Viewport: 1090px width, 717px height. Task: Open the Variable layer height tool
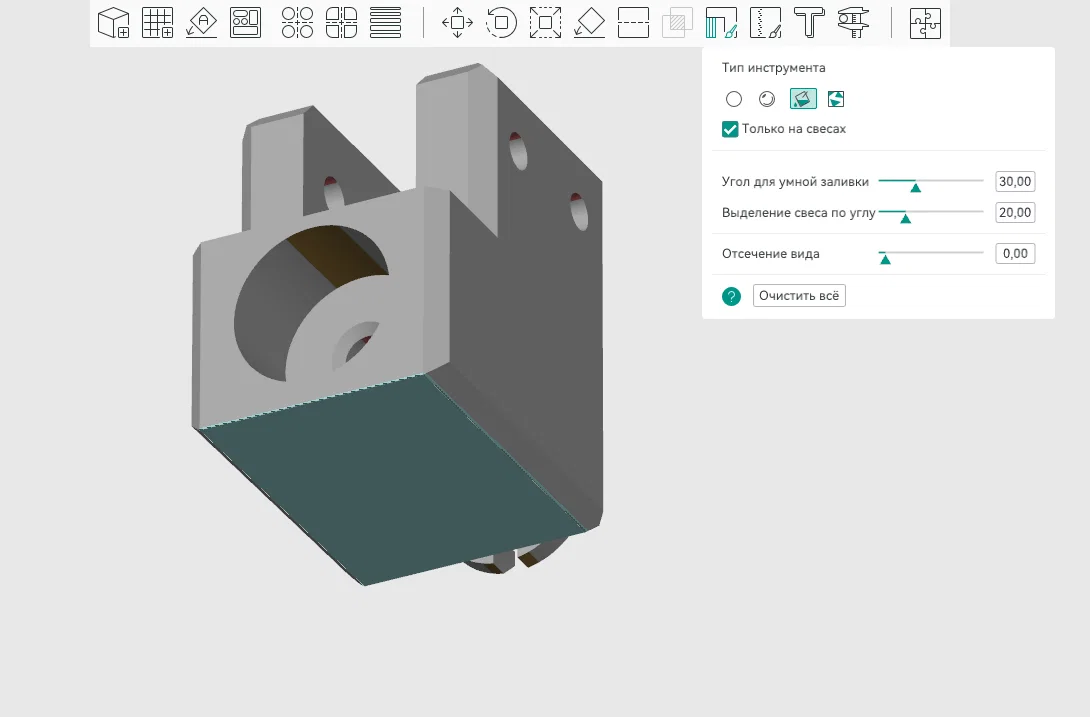pyautogui.click(x=385, y=23)
